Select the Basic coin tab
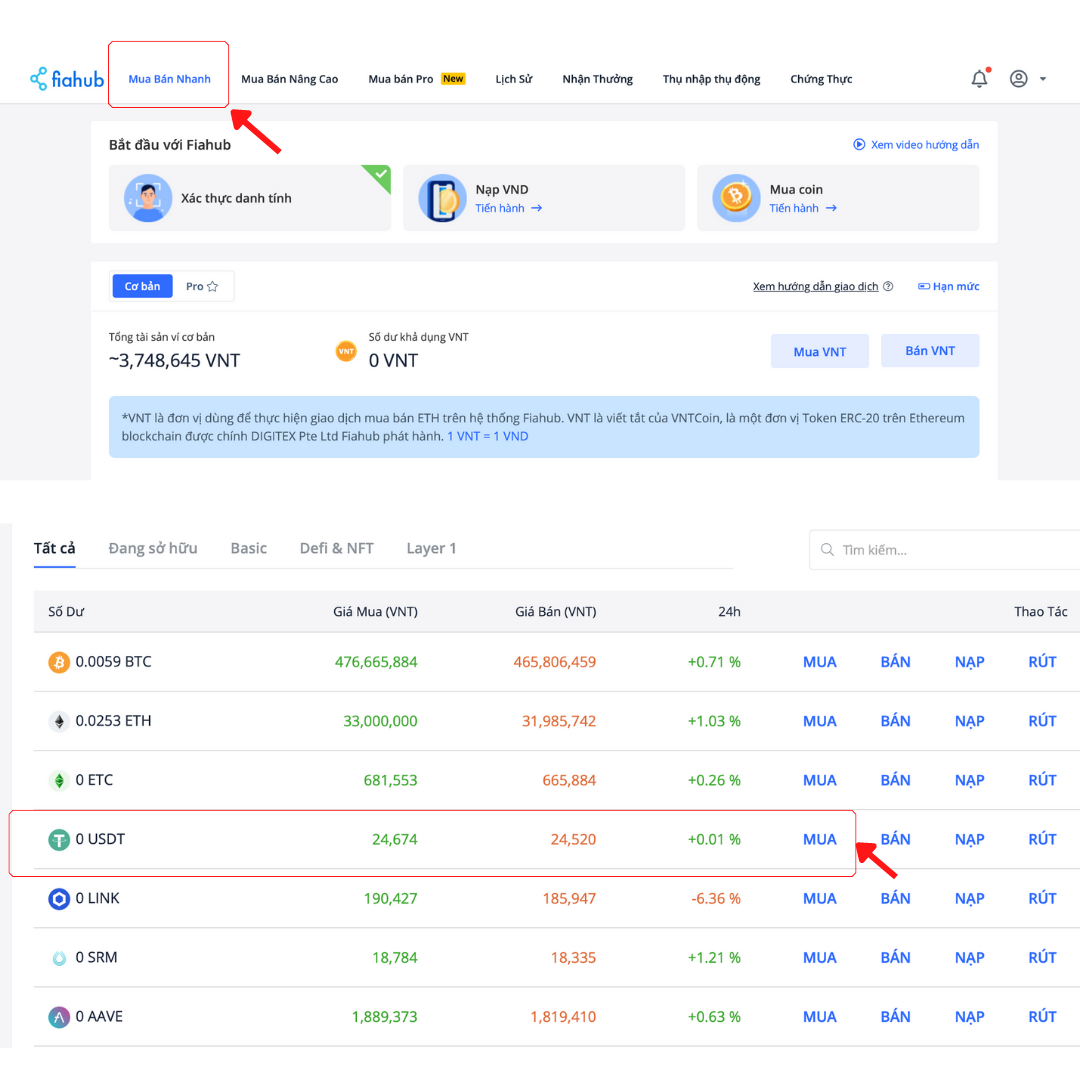 249,548
